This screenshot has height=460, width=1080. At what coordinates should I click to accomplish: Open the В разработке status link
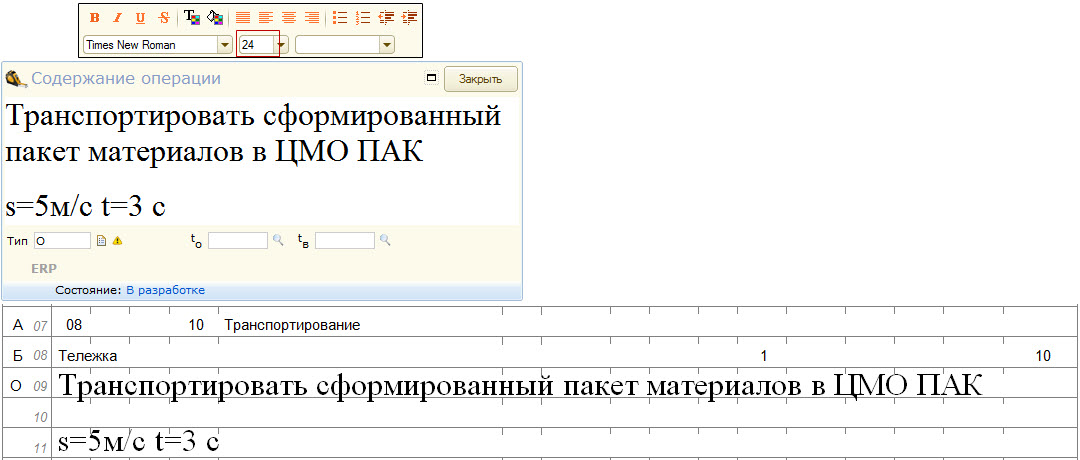click(x=165, y=290)
